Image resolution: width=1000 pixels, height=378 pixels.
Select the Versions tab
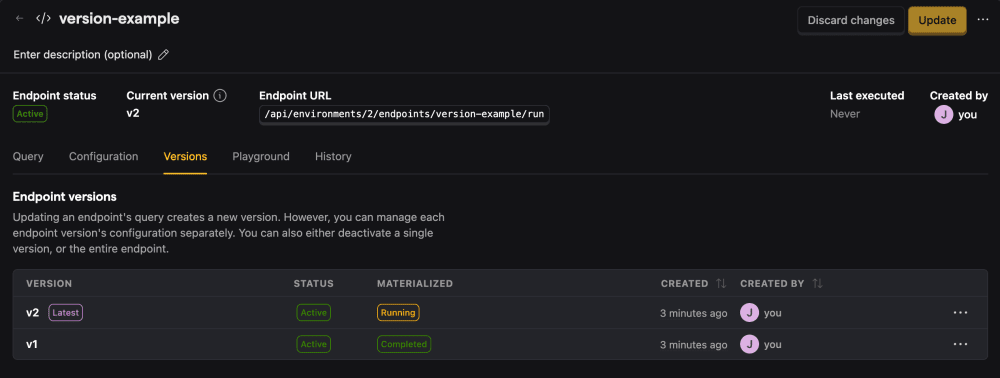pyautogui.click(x=185, y=156)
